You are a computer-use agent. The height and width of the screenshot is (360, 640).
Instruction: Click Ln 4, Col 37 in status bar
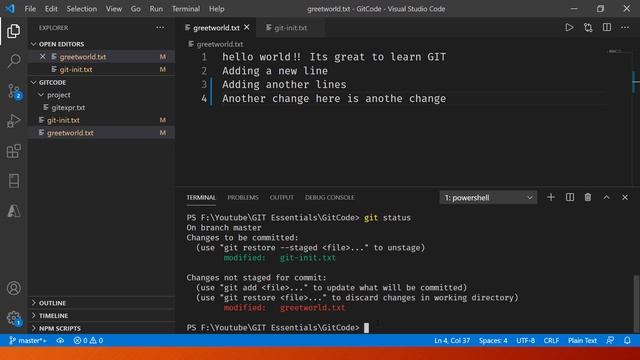[x=452, y=340]
